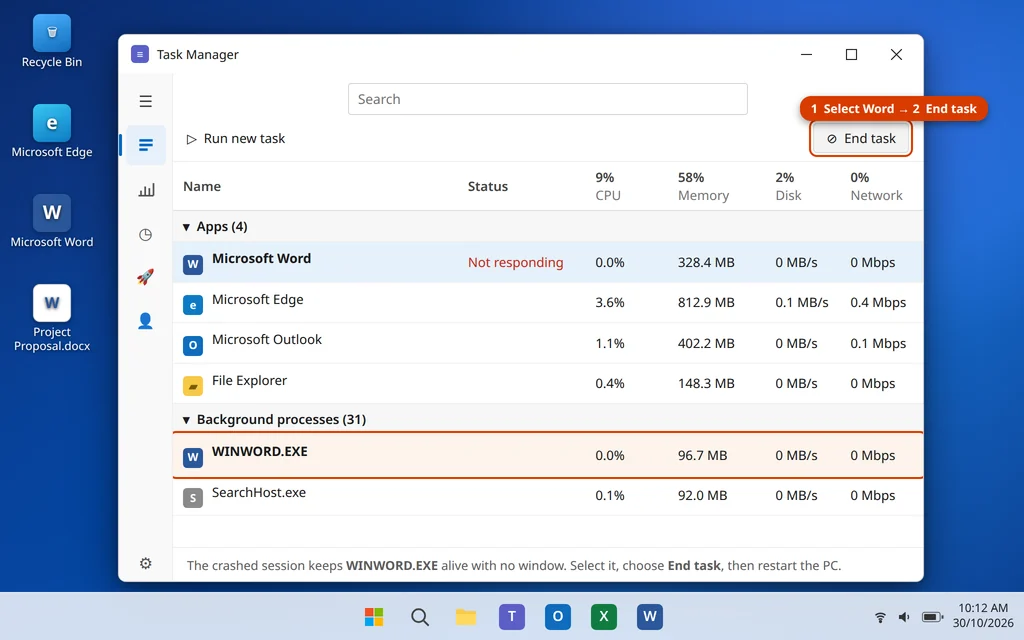
Task: Maximize the Task Manager window
Action: pyautogui.click(x=851, y=55)
